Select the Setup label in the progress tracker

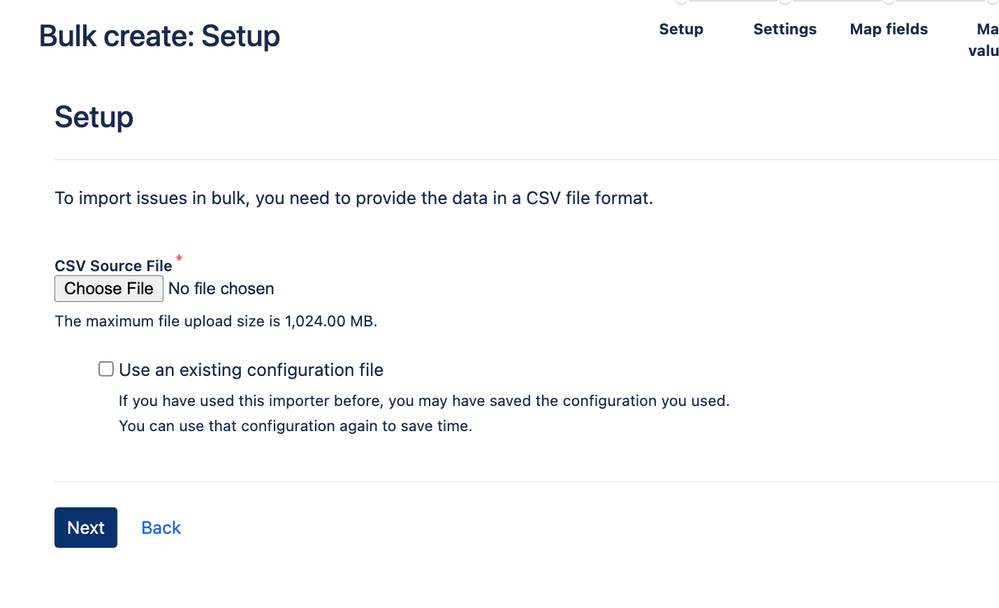click(x=681, y=29)
